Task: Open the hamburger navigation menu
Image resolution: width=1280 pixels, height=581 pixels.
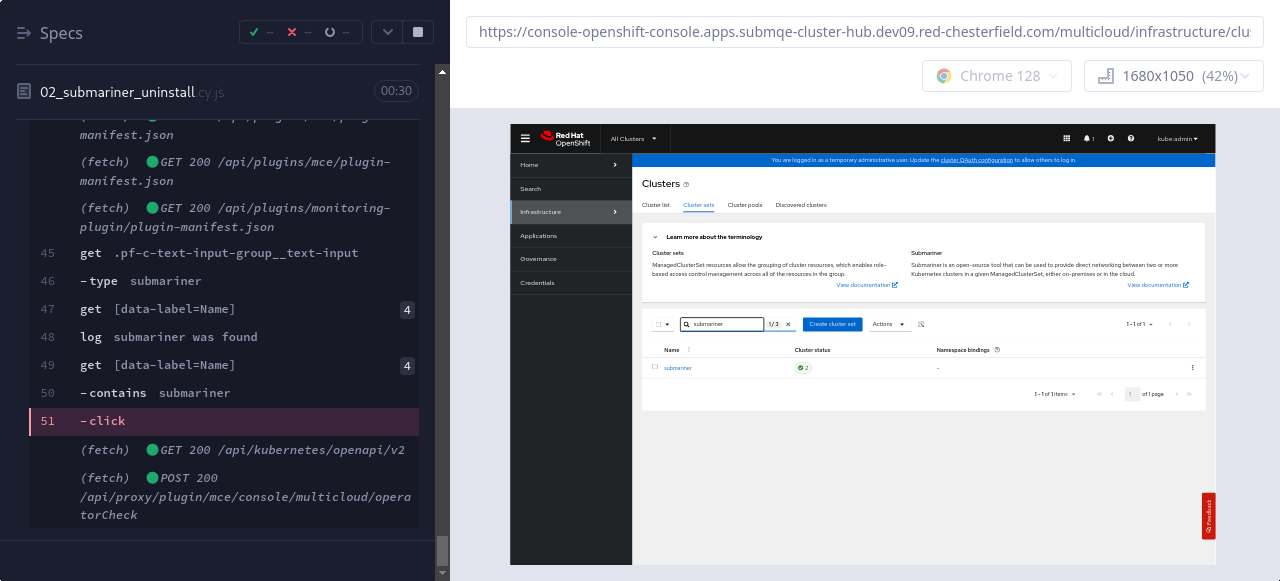Action: coord(525,138)
